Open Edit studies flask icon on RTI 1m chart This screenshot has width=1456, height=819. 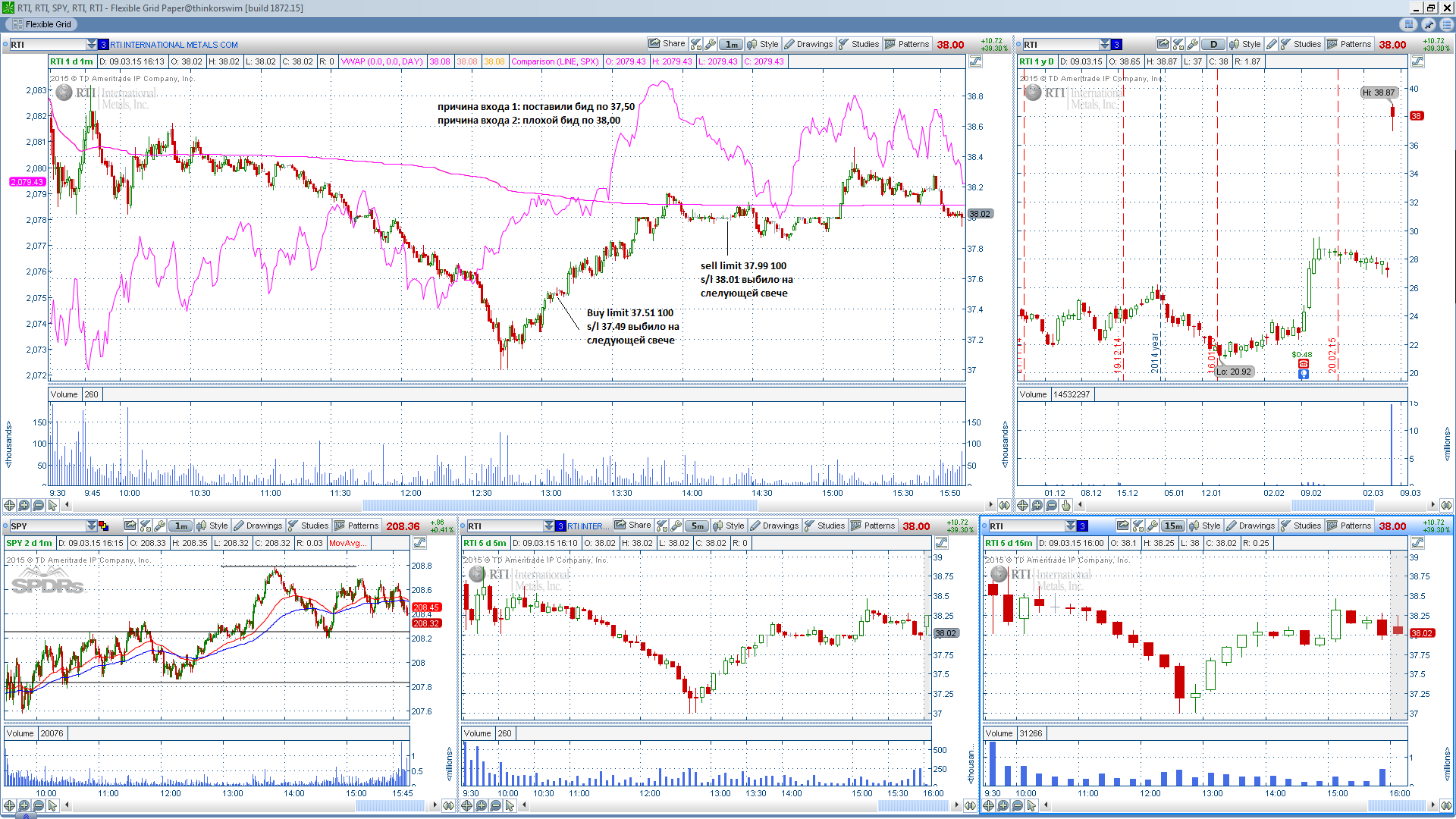[696, 44]
